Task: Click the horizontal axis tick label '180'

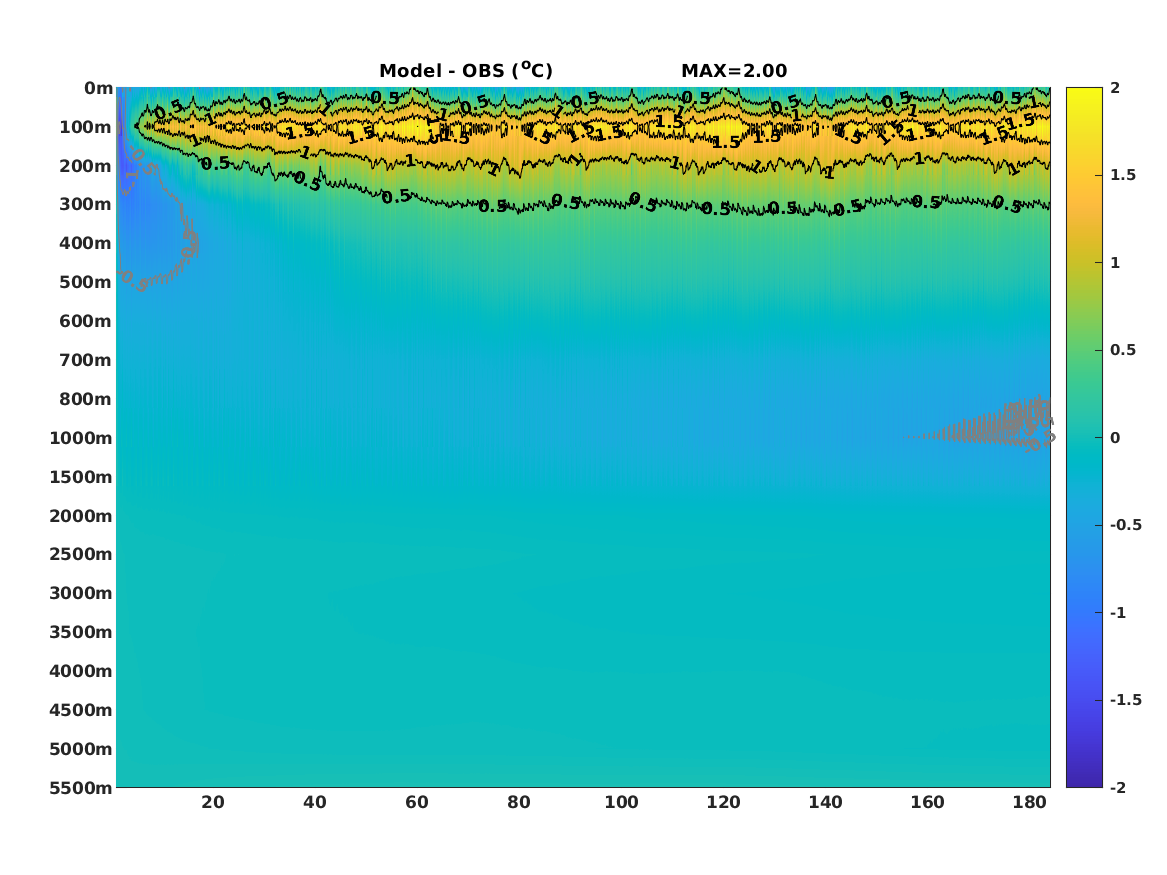Action: pyautogui.click(x=1030, y=802)
